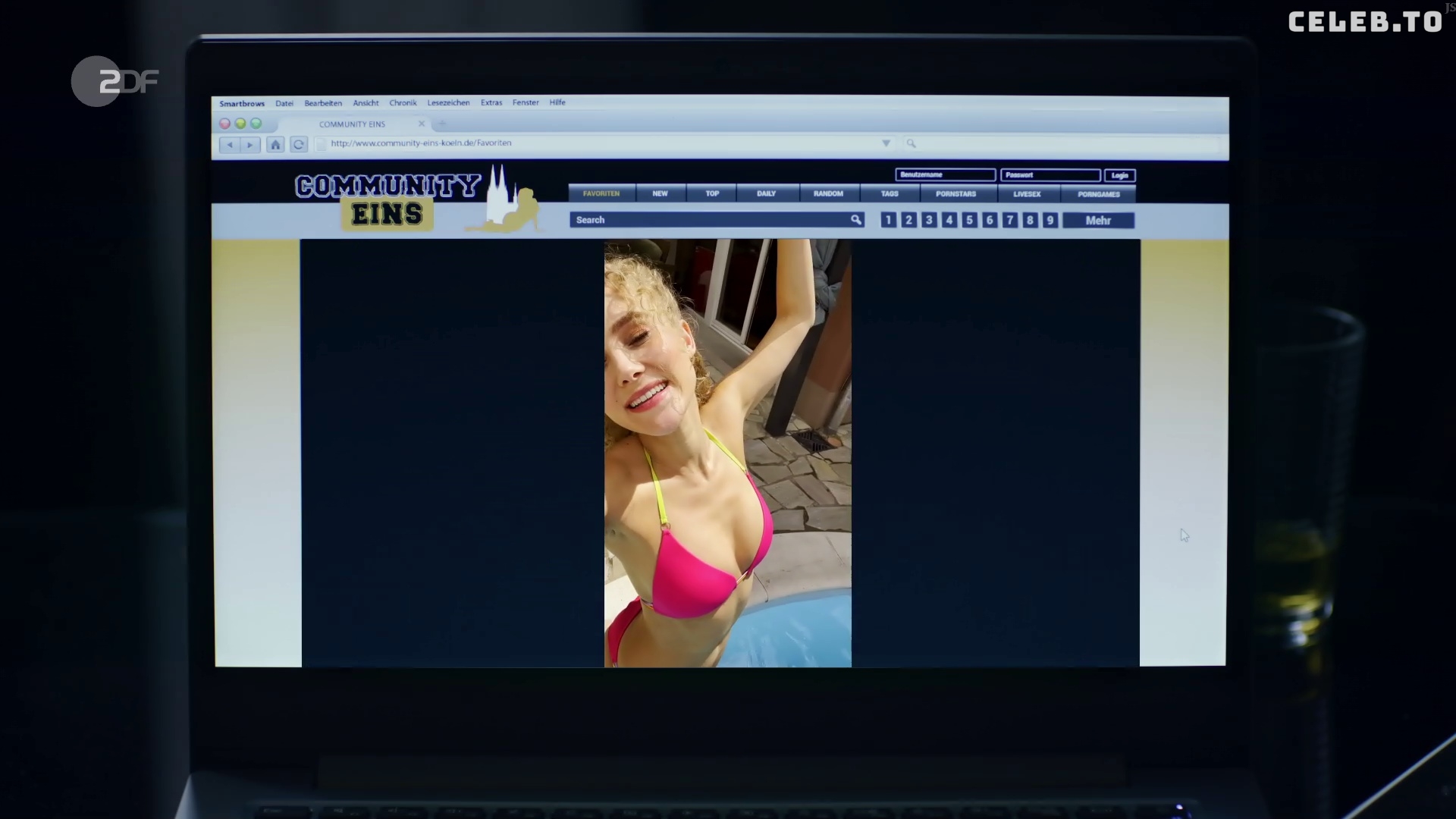Viewport: 1456px width, 819px height.
Task: Switch to the DAILY tab
Action: tap(766, 194)
